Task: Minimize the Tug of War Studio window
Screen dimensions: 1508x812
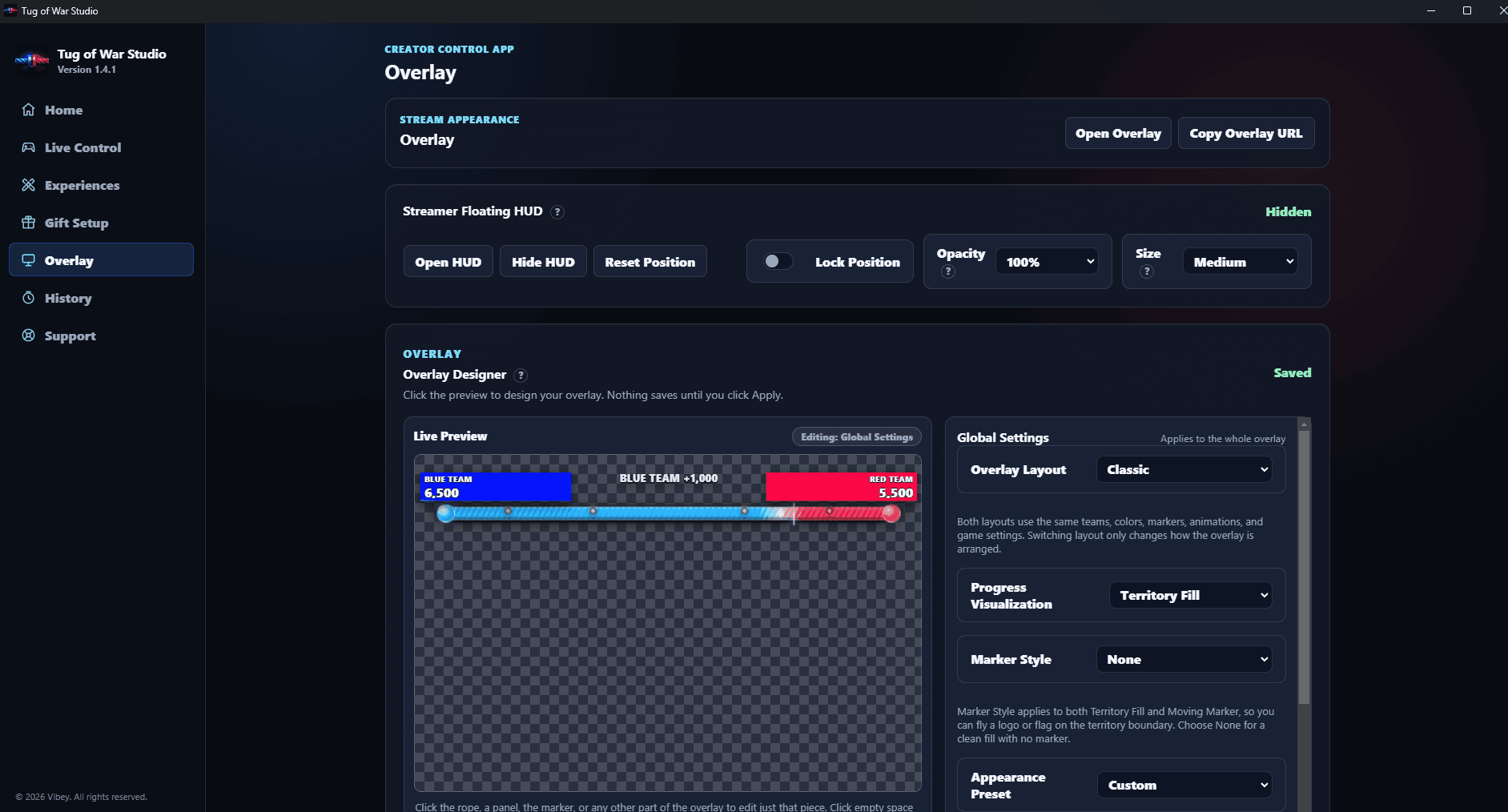Action: (x=1431, y=10)
